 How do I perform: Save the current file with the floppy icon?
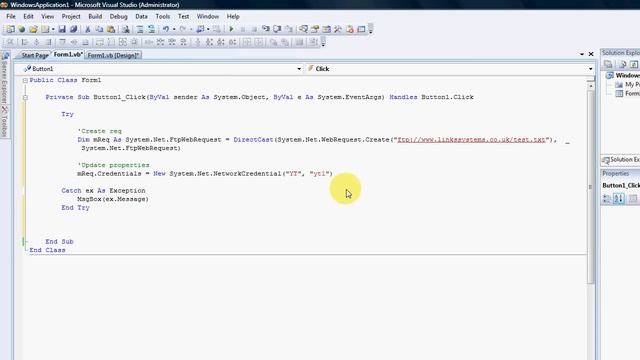pyautogui.click(x=62, y=29)
